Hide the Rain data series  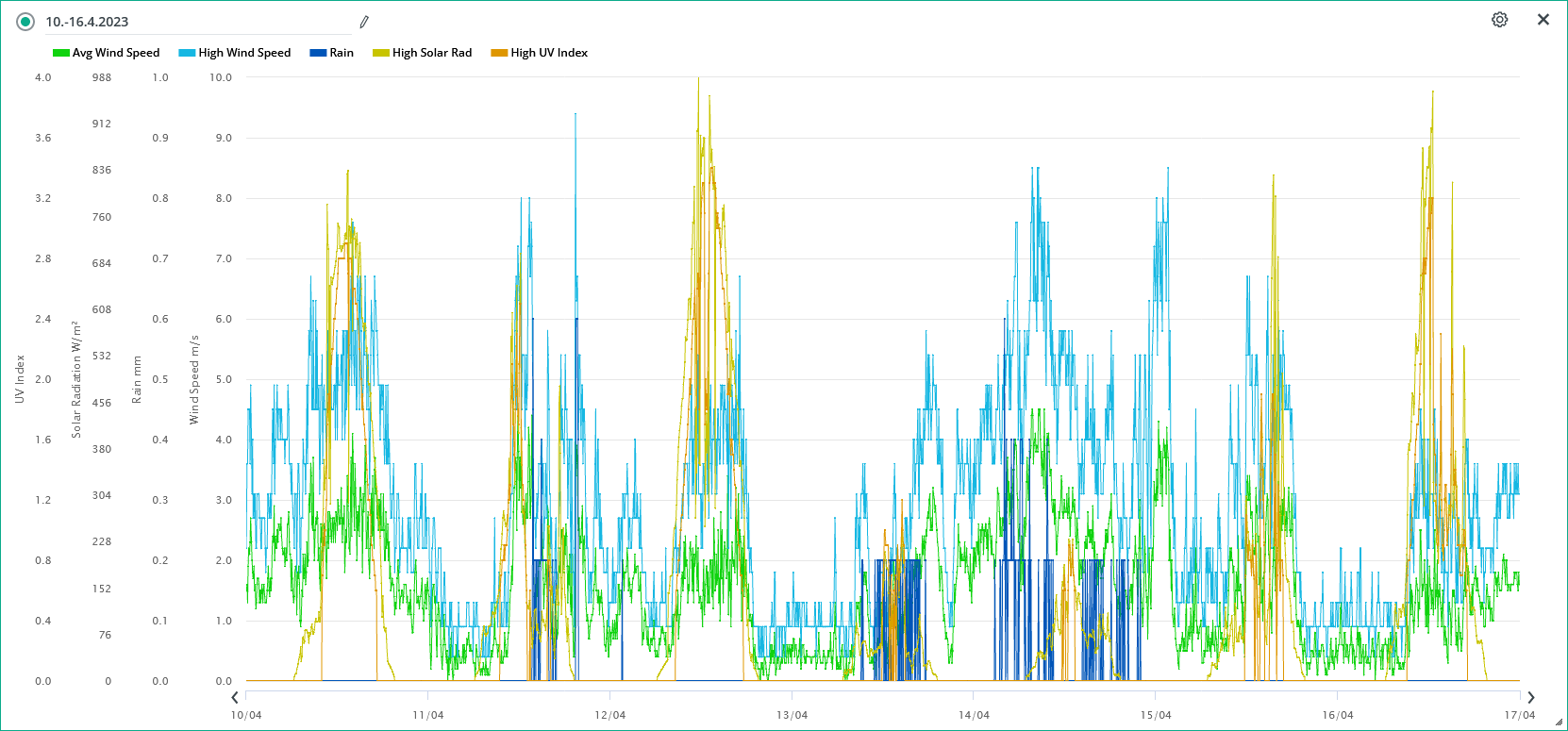click(x=341, y=53)
